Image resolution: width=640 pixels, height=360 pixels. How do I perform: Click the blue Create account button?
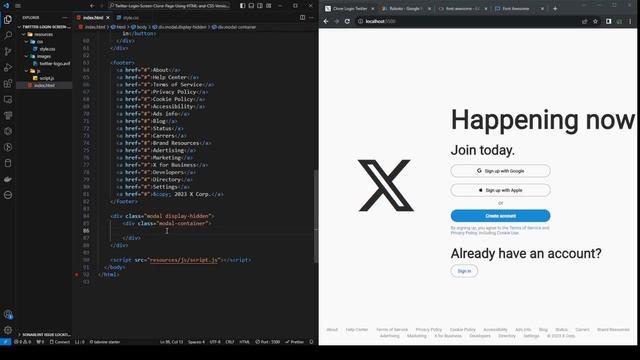click(500, 216)
